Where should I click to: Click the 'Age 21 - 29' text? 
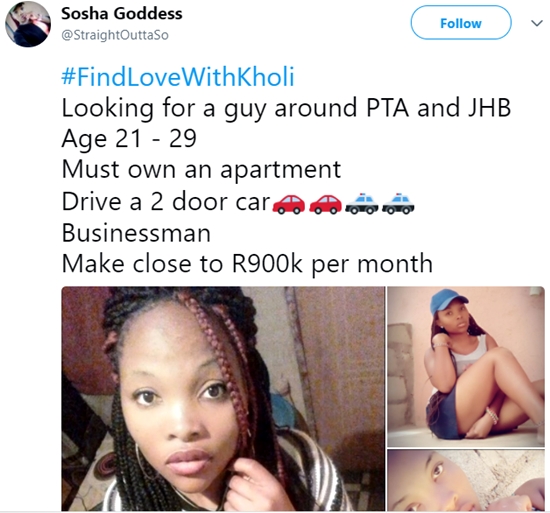point(129,139)
